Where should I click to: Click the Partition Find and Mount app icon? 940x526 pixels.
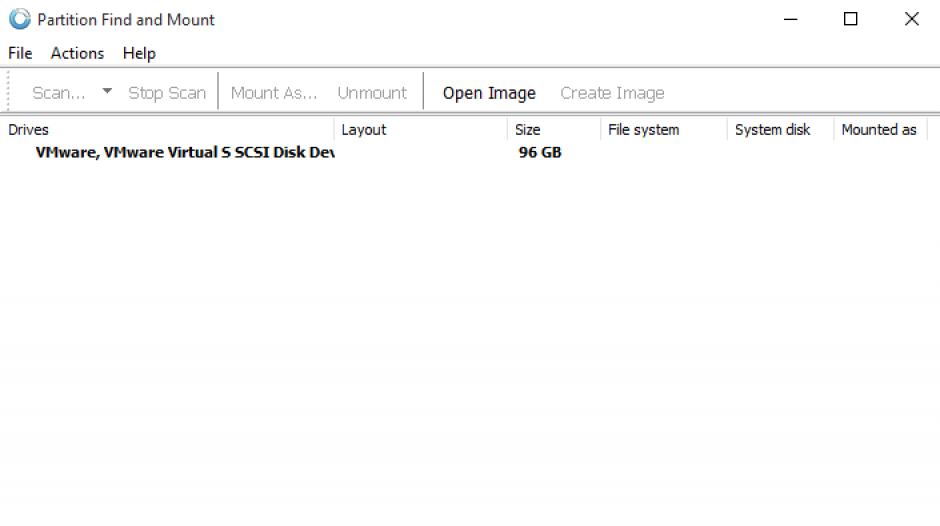point(20,19)
